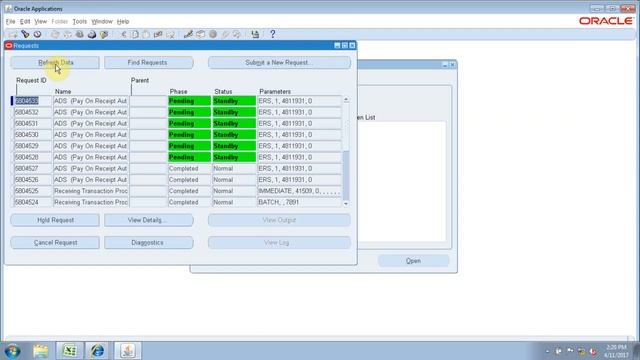Switch to Internet Explorer in the taskbar
The width and height of the screenshot is (640, 360).
coord(97,351)
